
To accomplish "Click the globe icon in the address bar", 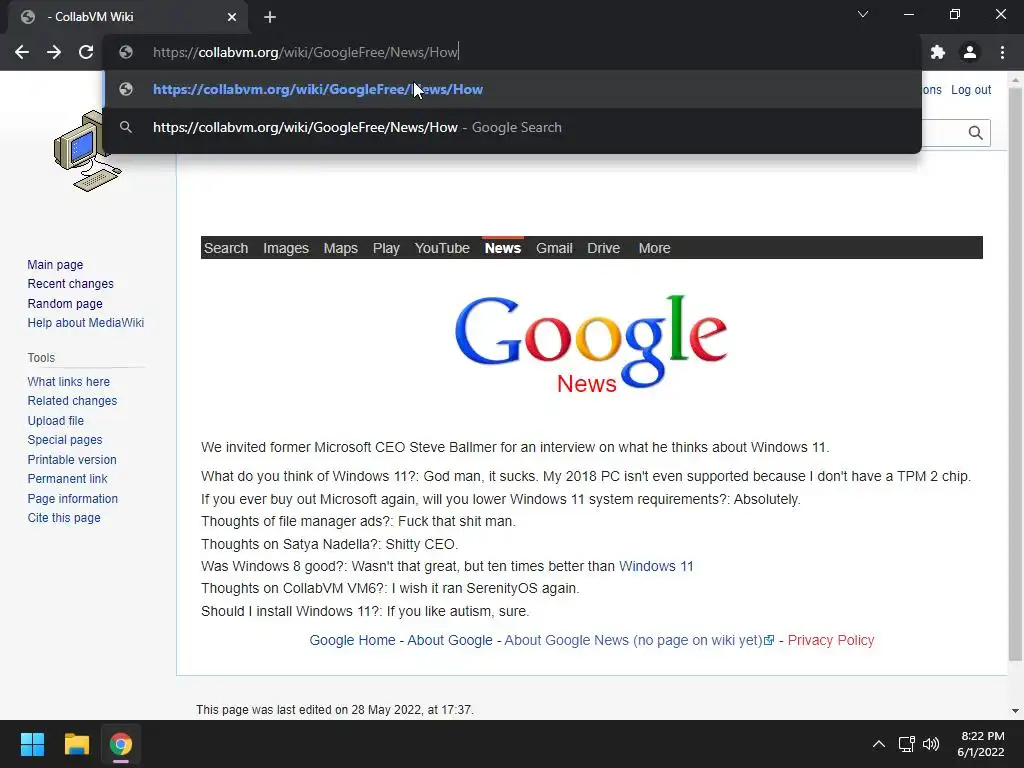I will [126, 52].
